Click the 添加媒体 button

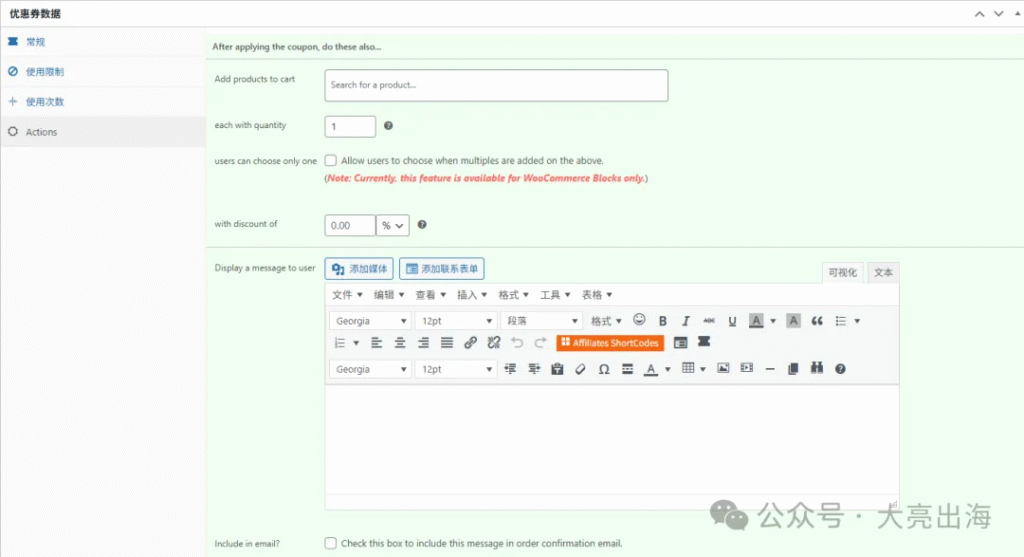click(x=359, y=269)
